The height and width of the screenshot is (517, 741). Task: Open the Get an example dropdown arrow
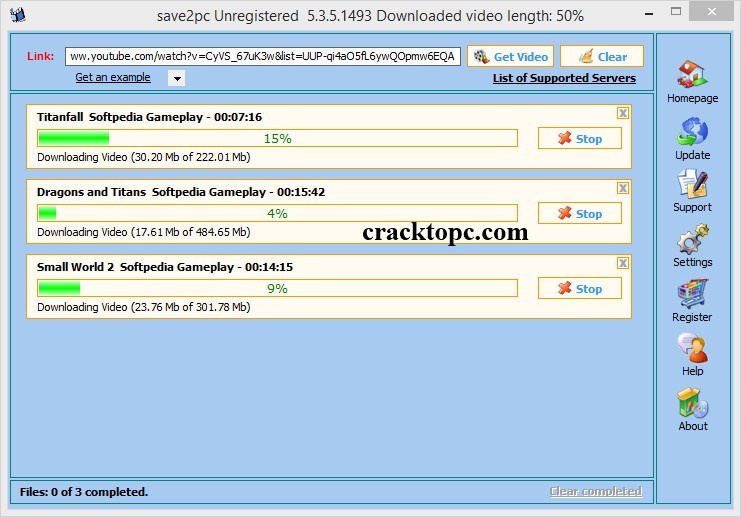click(x=177, y=78)
